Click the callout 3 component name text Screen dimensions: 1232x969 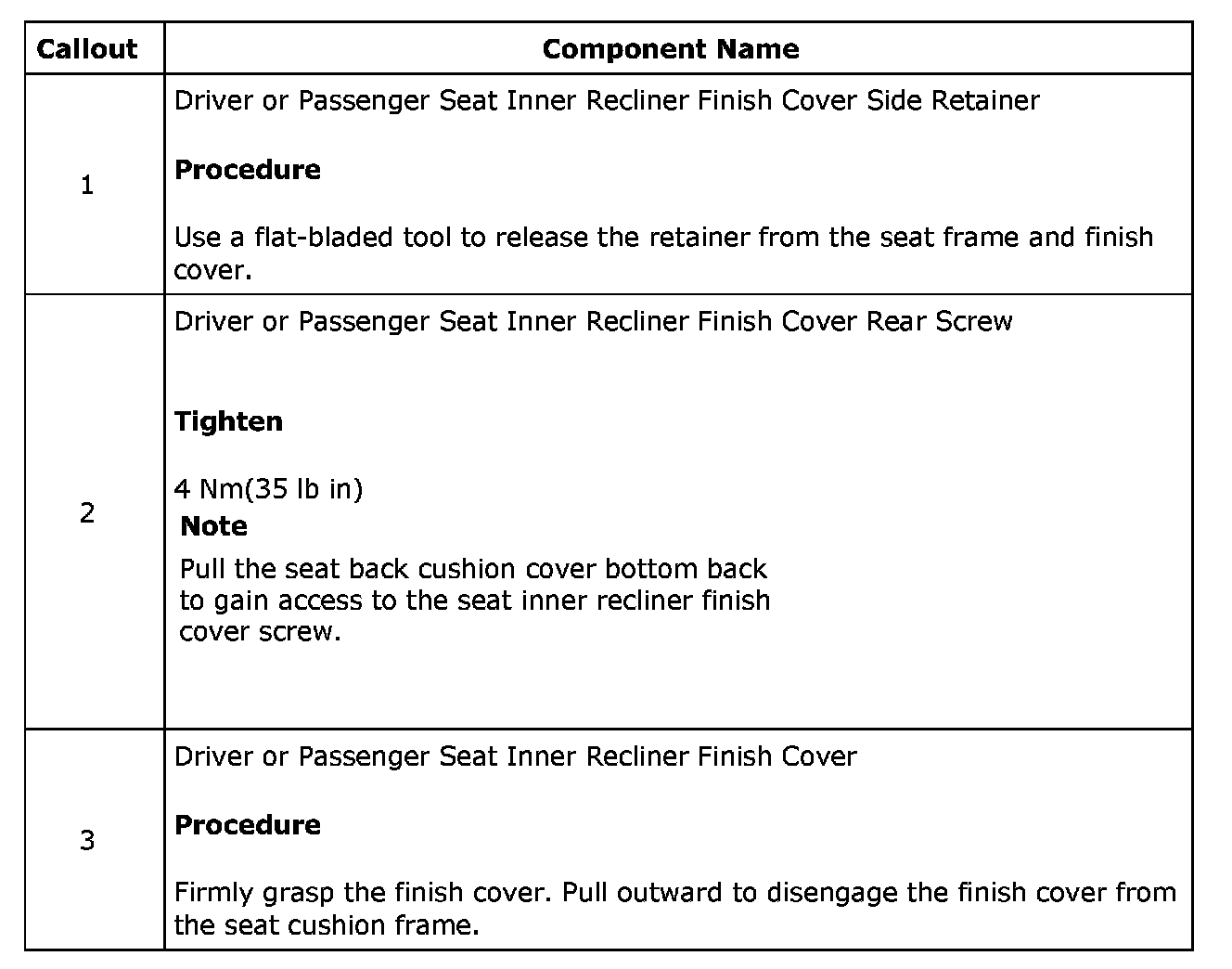[515, 756]
